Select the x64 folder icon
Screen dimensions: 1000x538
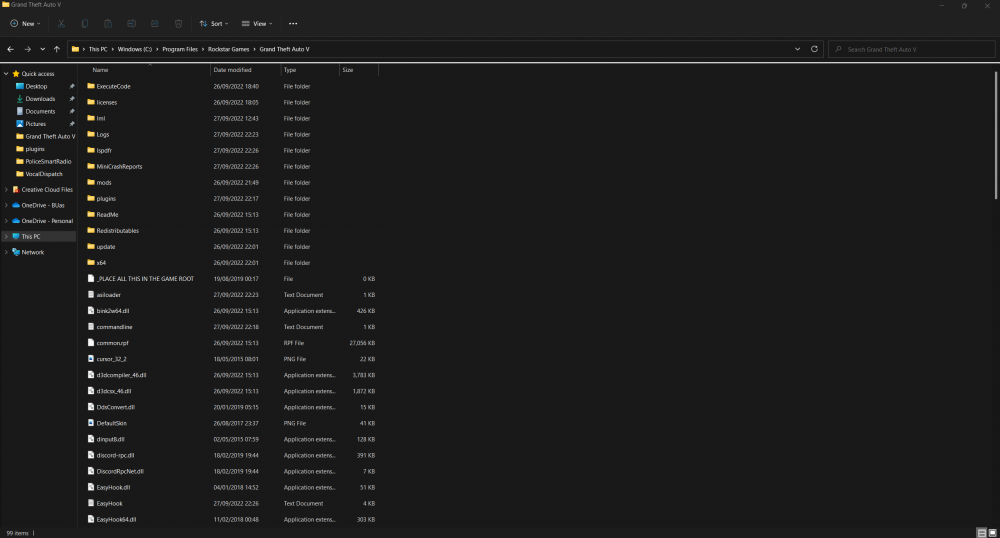tap(91, 263)
